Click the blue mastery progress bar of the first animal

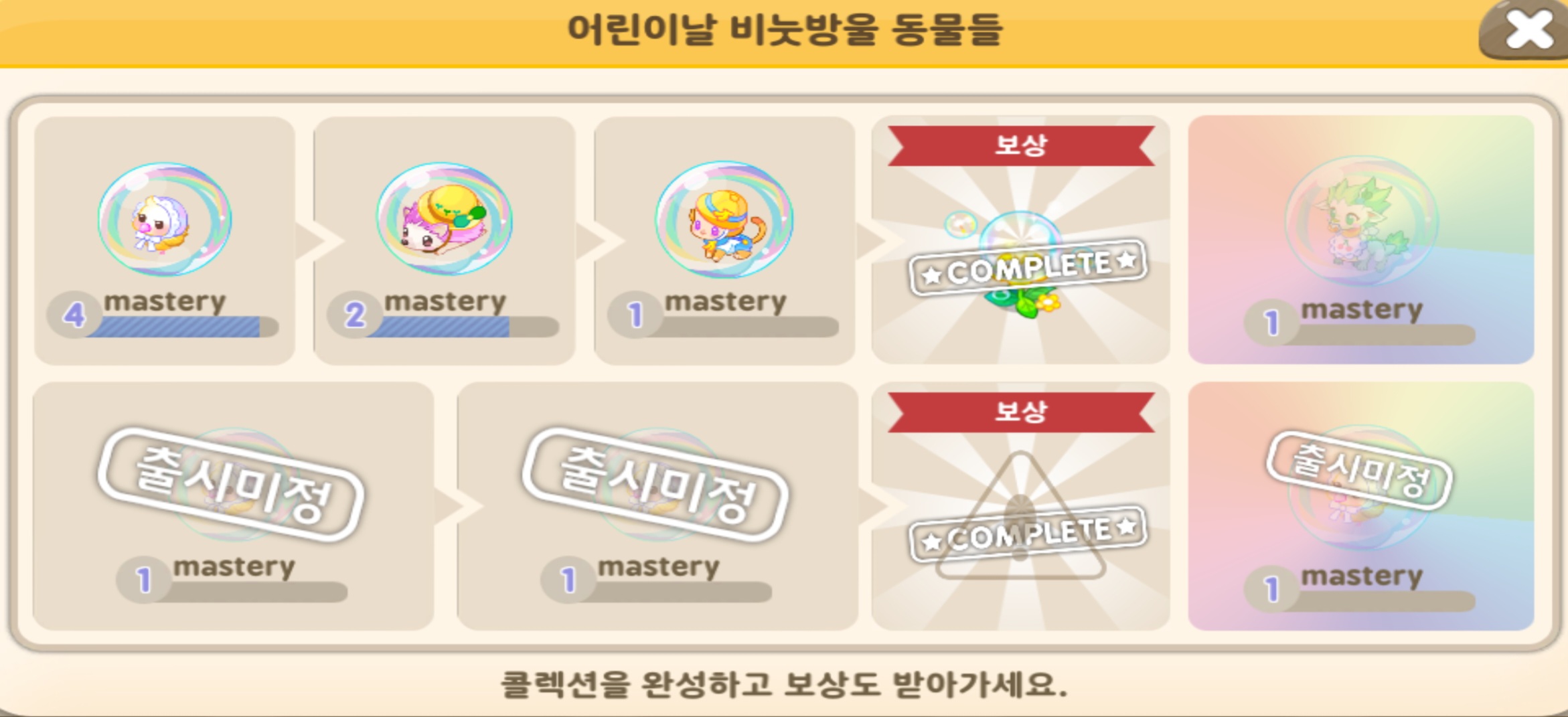tap(182, 327)
